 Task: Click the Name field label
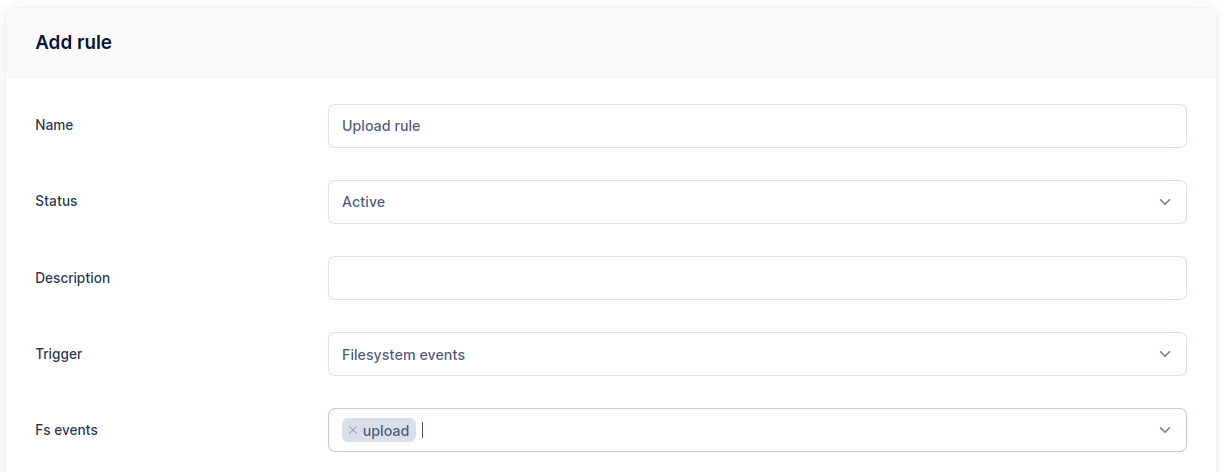[54, 125]
